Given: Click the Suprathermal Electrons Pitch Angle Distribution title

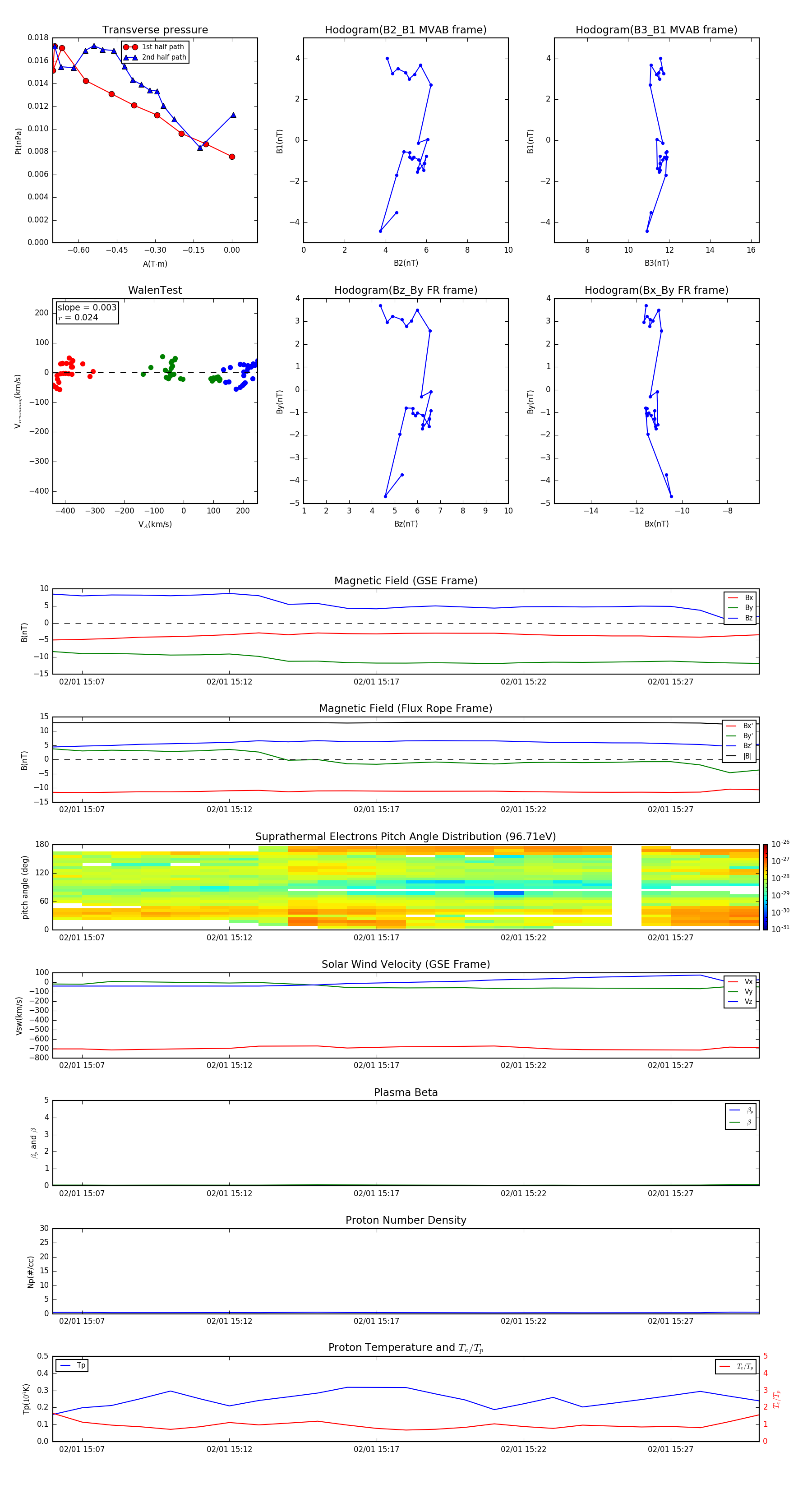Looking at the screenshot, I should (x=406, y=837).
